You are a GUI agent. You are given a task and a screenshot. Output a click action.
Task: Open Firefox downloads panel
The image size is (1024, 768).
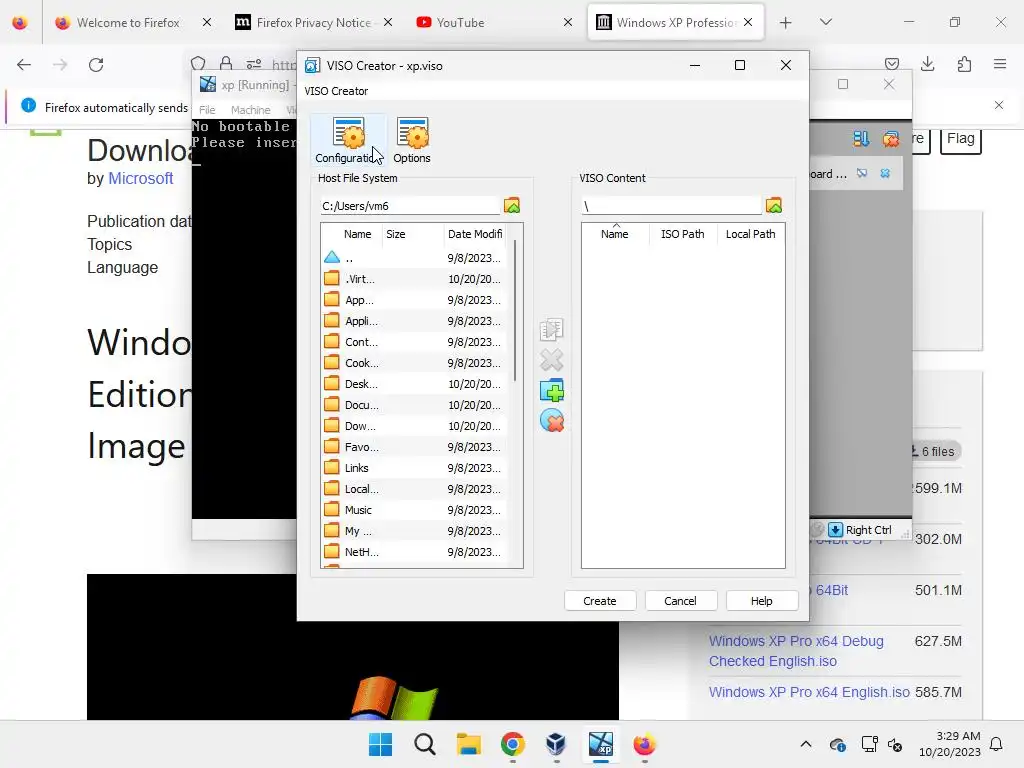point(927,64)
